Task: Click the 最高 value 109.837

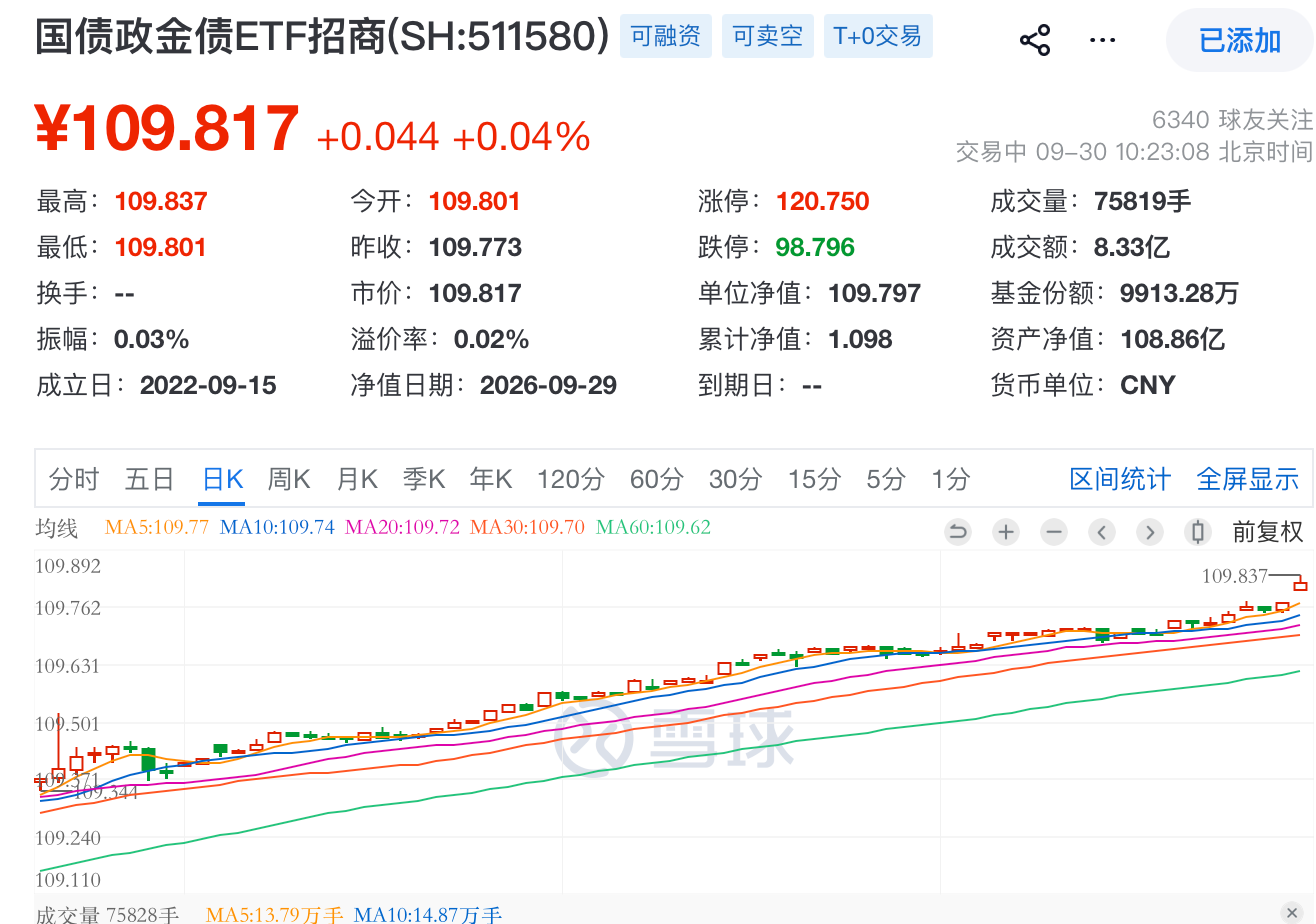Action: point(161,201)
